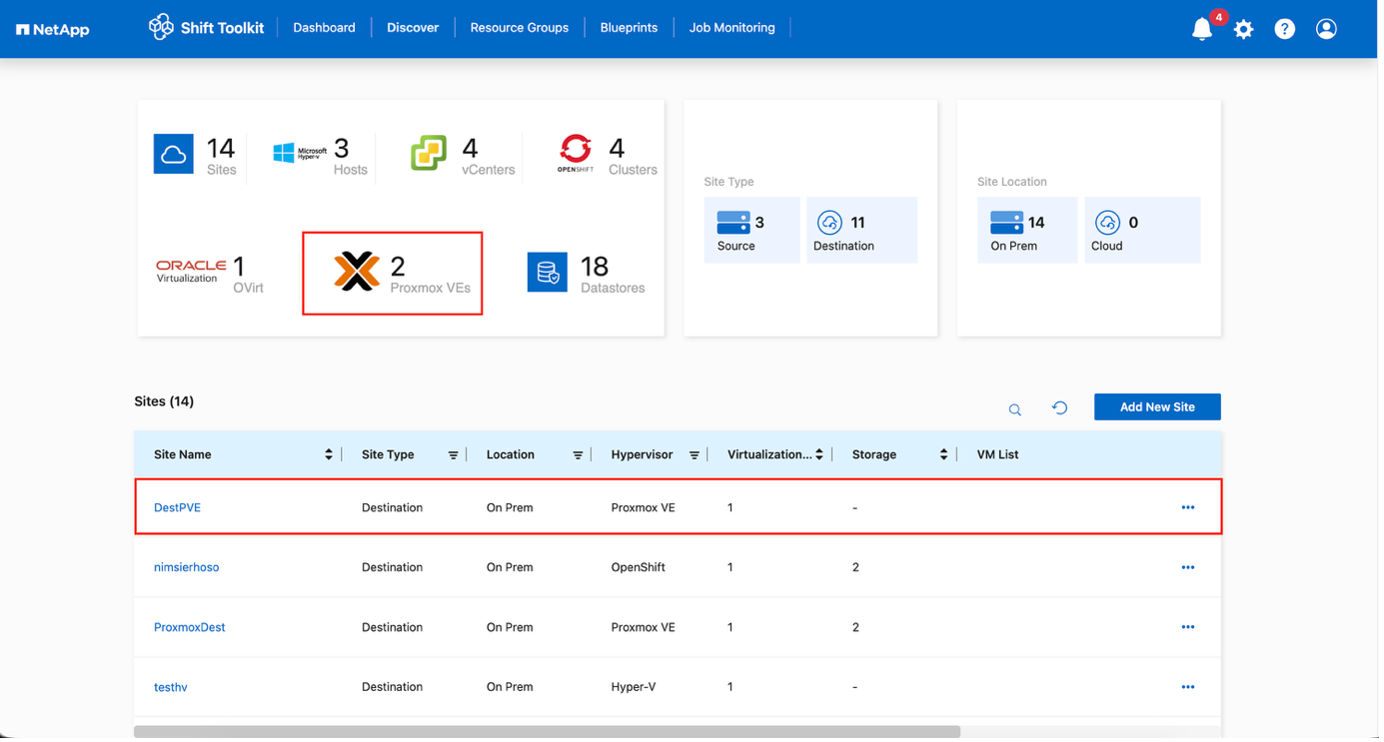Click the Datastores icon

[547, 272]
